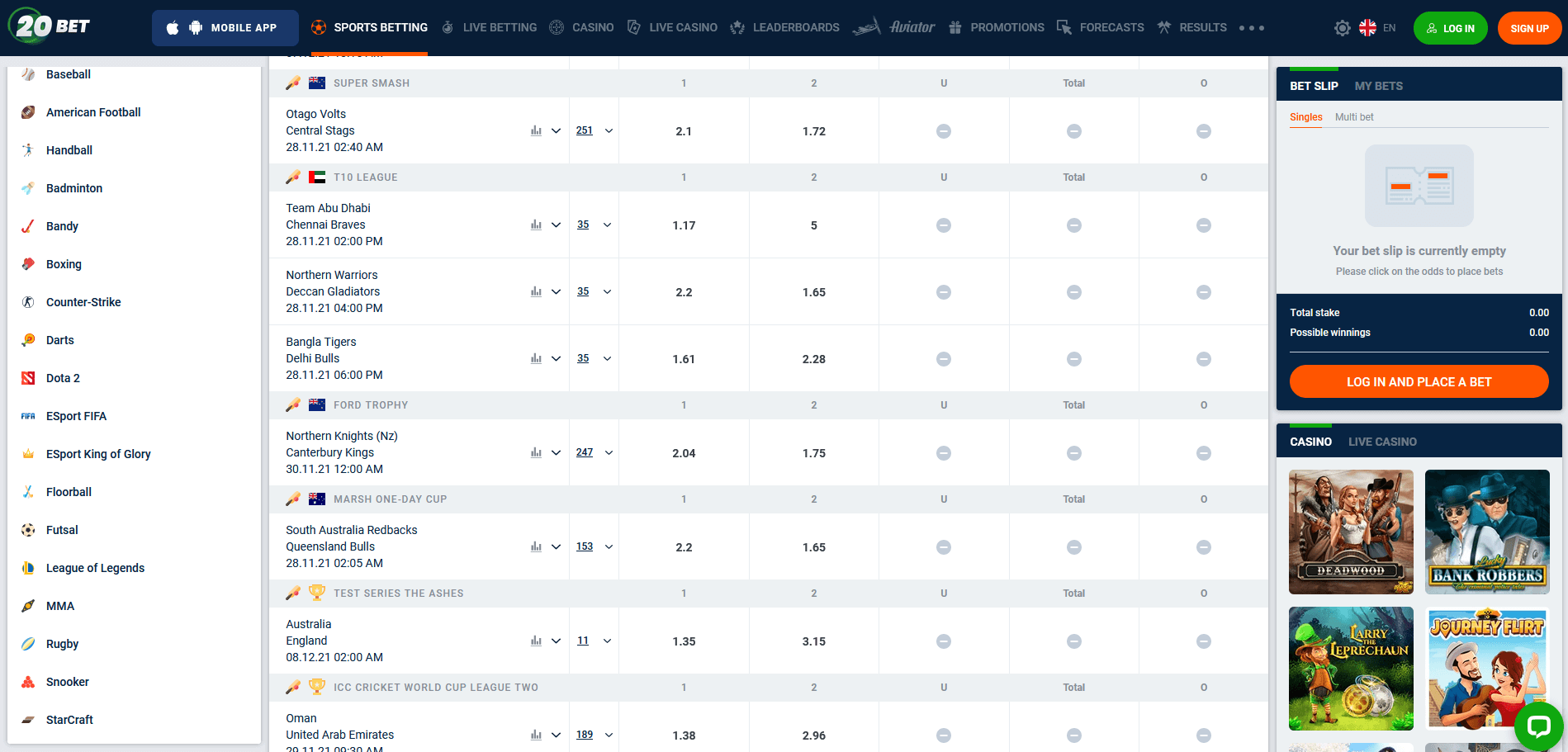Viewport: 1568px width, 752px height.
Task: Click statistics icon for Australia vs England
Action: point(536,641)
